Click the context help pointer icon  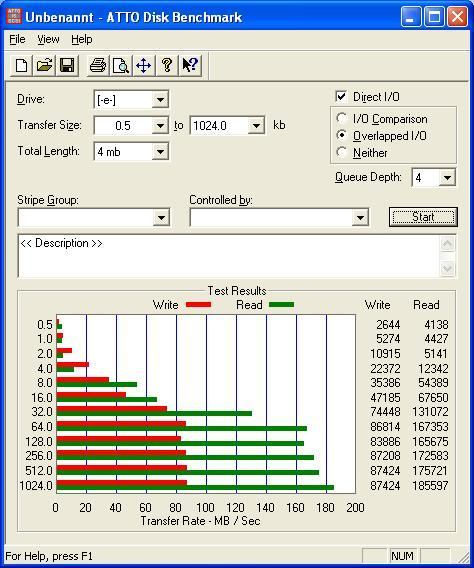coord(190,66)
